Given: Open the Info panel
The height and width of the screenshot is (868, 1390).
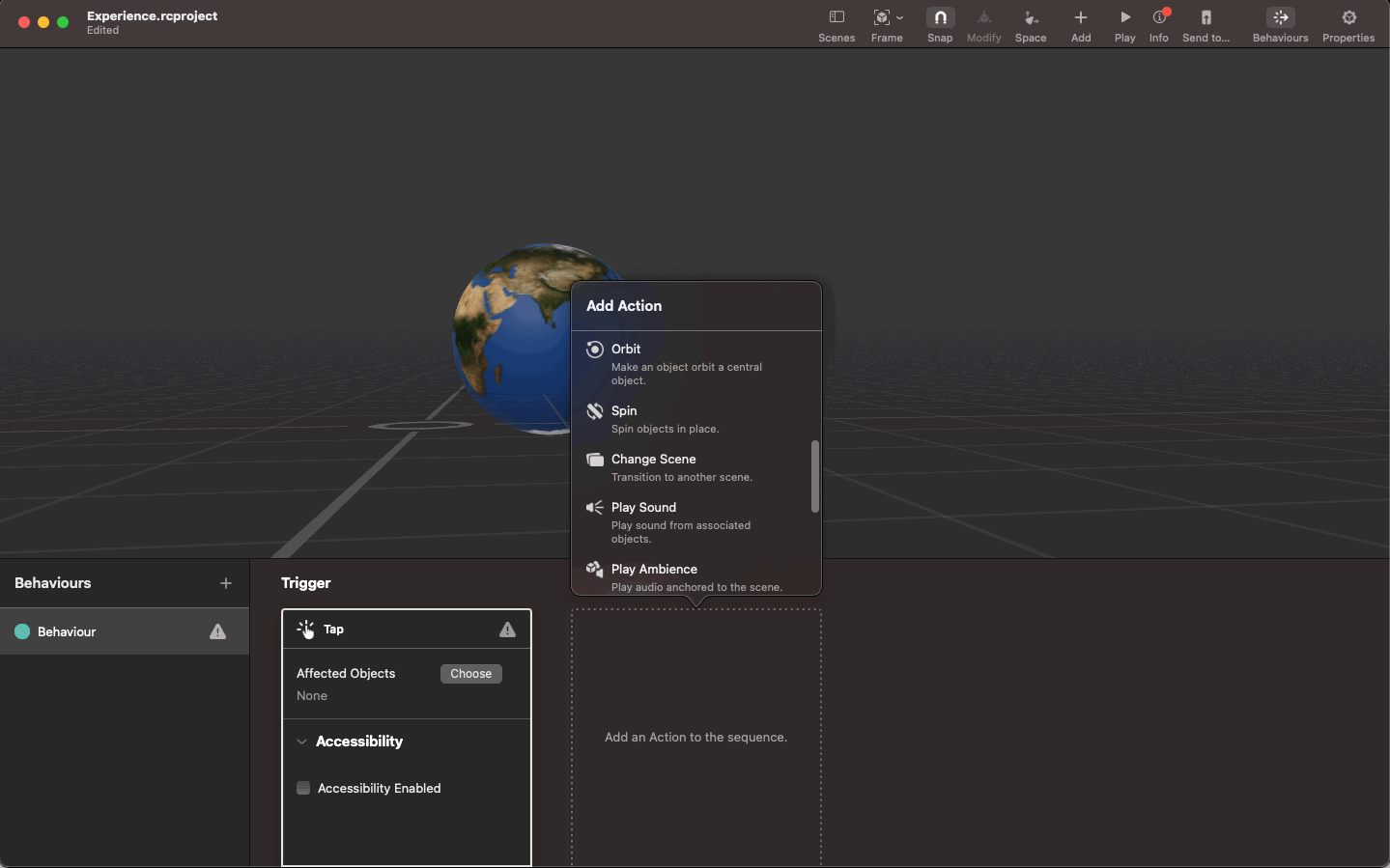Looking at the screenshot, I should click(1159, 17).
